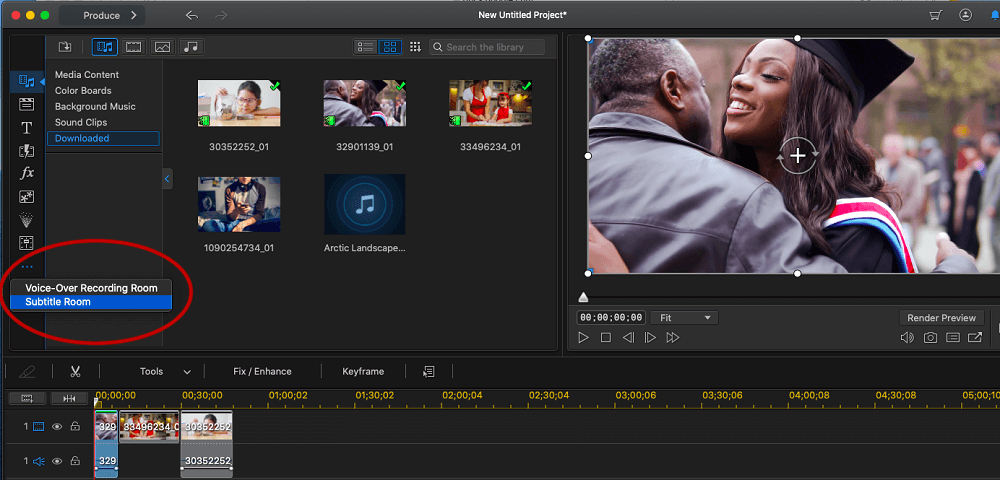The height and width of the screenshot is (480, 1000).
Task: Select the split scissors tool
Action: point(75,372)
